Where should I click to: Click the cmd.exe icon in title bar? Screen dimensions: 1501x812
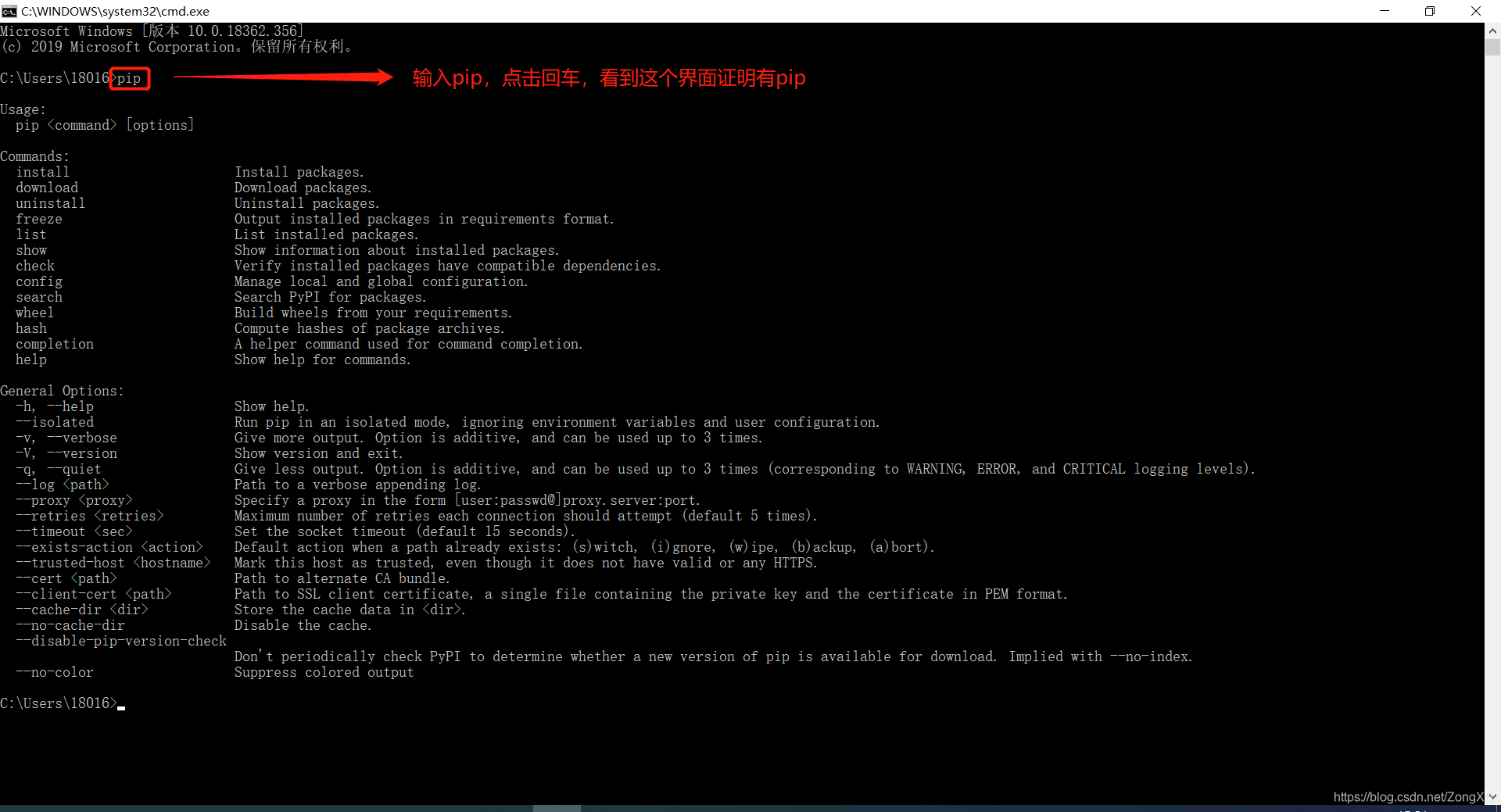point(9,11)
